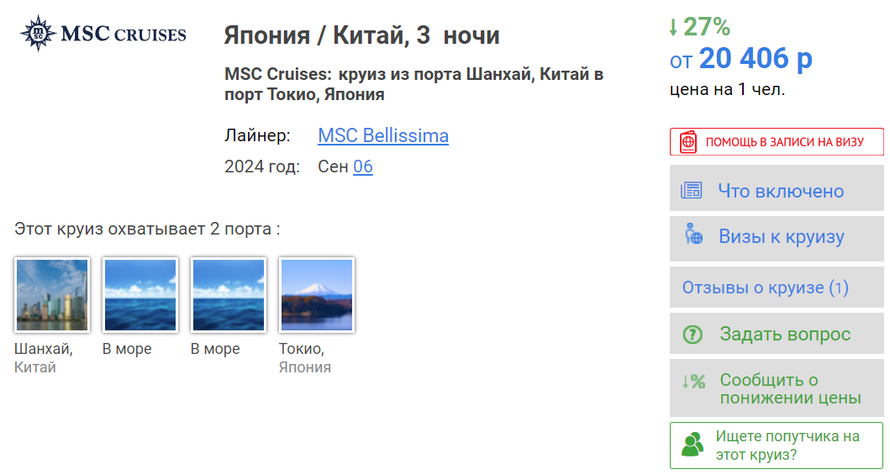The width and height of the screenshot is (890, 475).
Task: Open the Tokyo Mount Fuji thumbnail
Action: click(317, 295)
